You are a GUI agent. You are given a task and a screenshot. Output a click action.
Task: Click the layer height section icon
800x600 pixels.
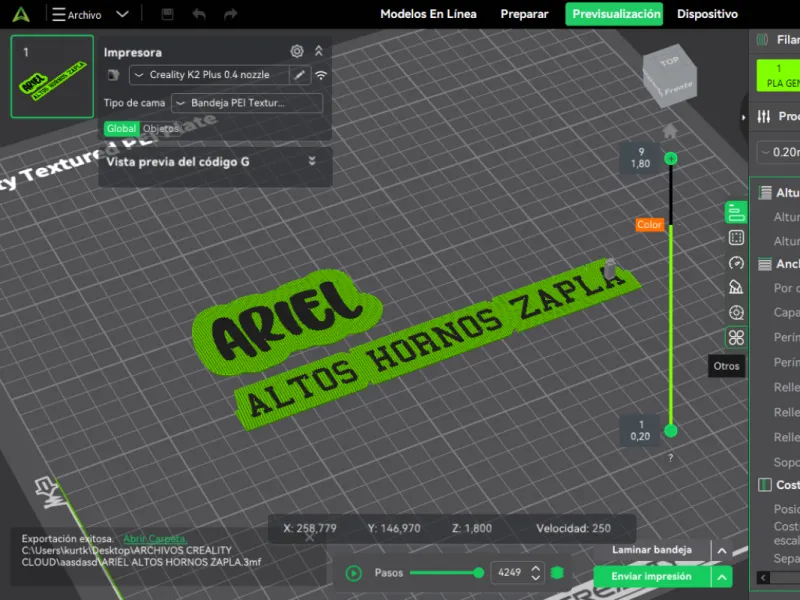coord(764,193)
